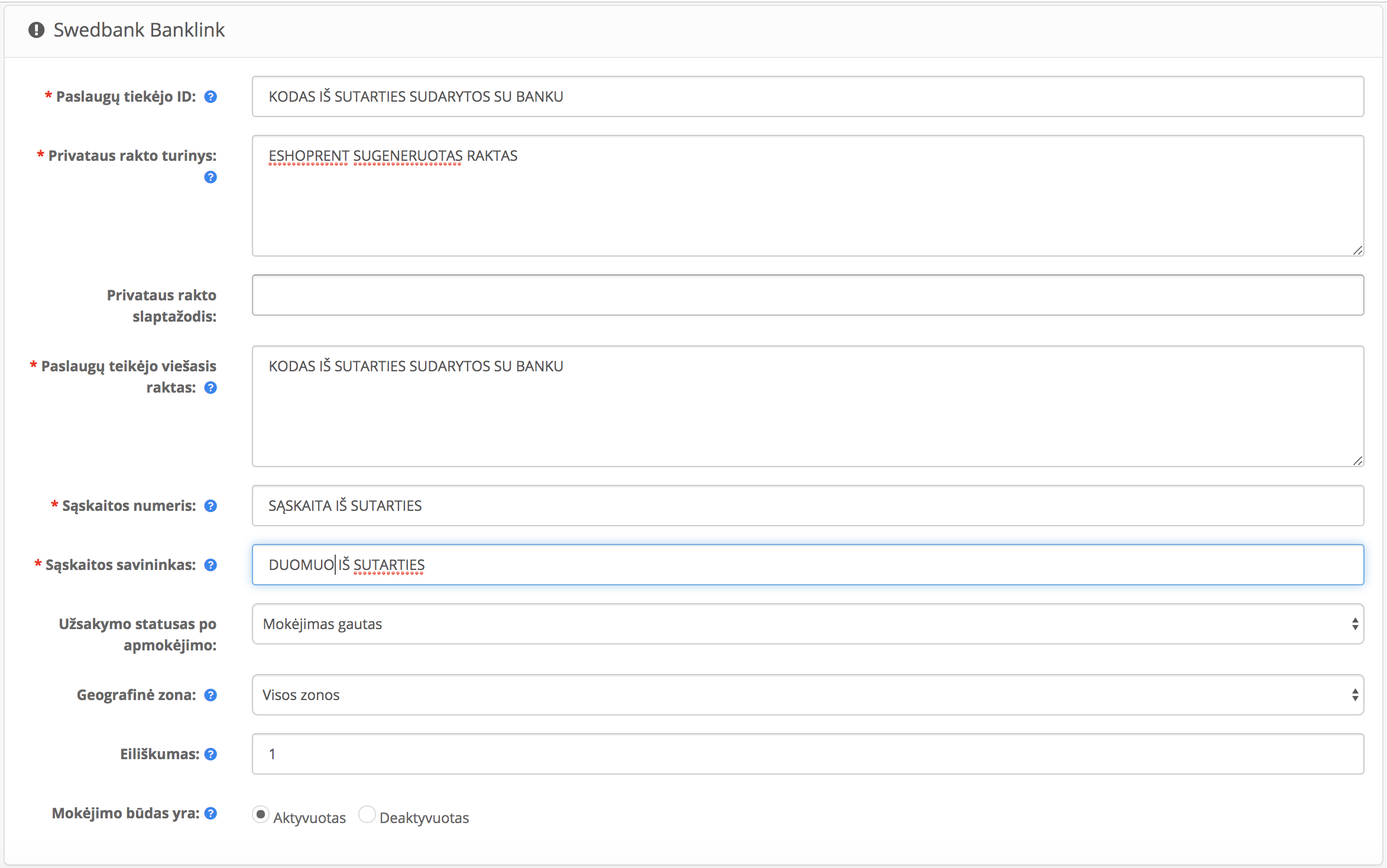Open help icon for Paslaugų tiekėjo ID
Screen dimensions: 1387x868
210,96
